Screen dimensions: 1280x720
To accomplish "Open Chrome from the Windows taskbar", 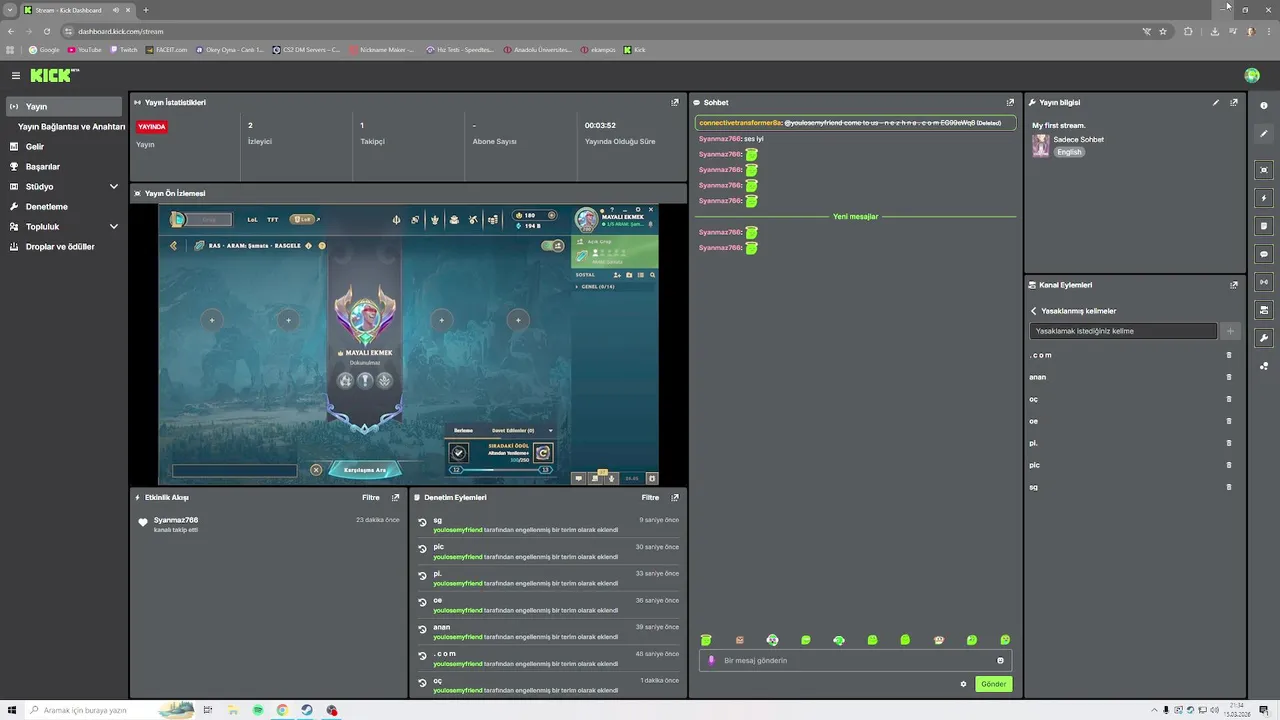I will [x=282, y=710].
